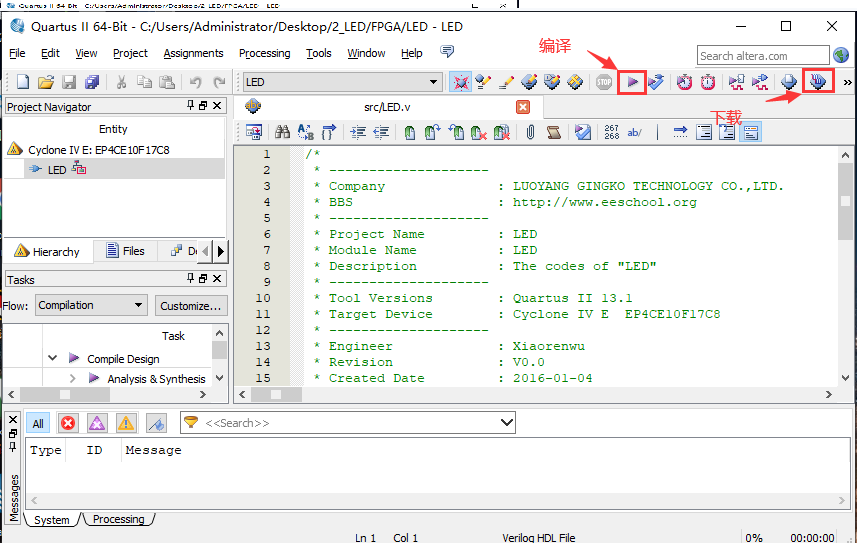Click the Open file folder icon

[46, 82]
